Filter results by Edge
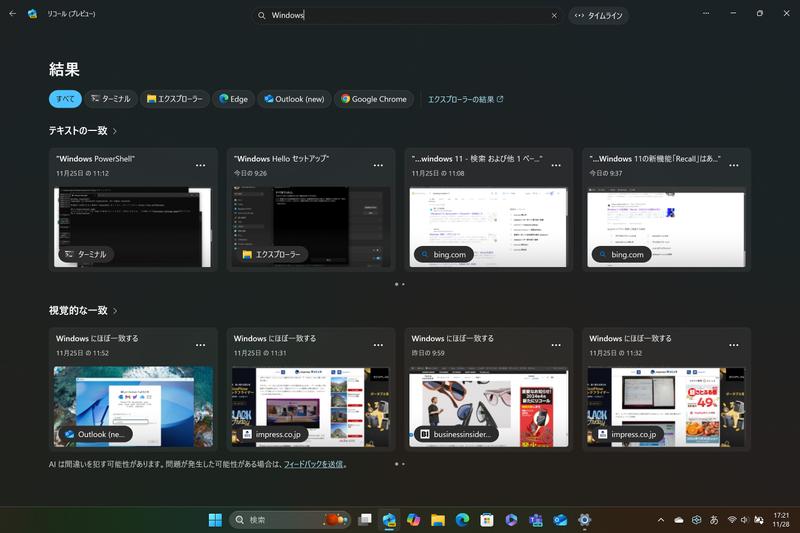This screenshot has width=800, height=533. [x=233, y=99]
